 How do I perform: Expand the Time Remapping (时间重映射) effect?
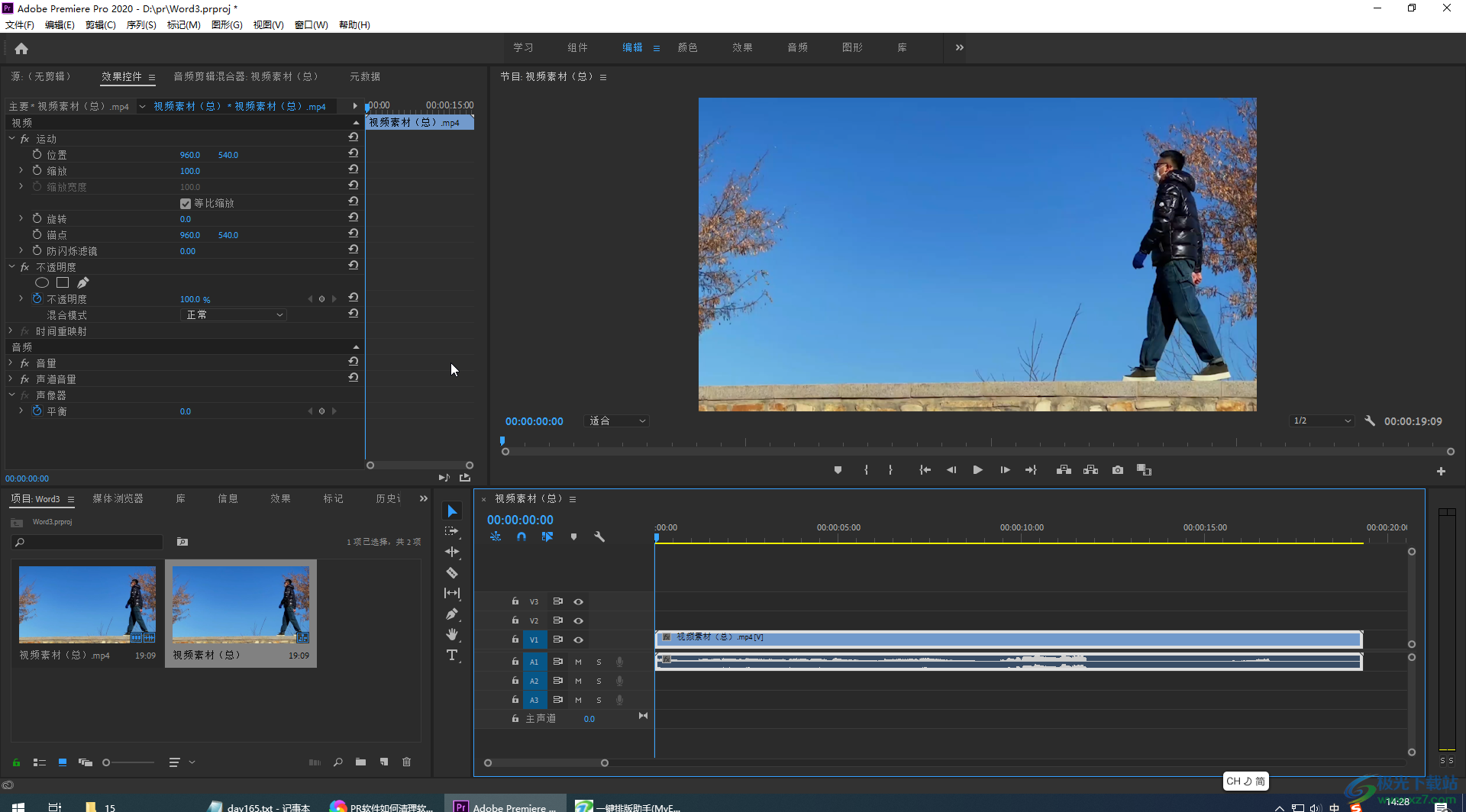pos(11,331)
